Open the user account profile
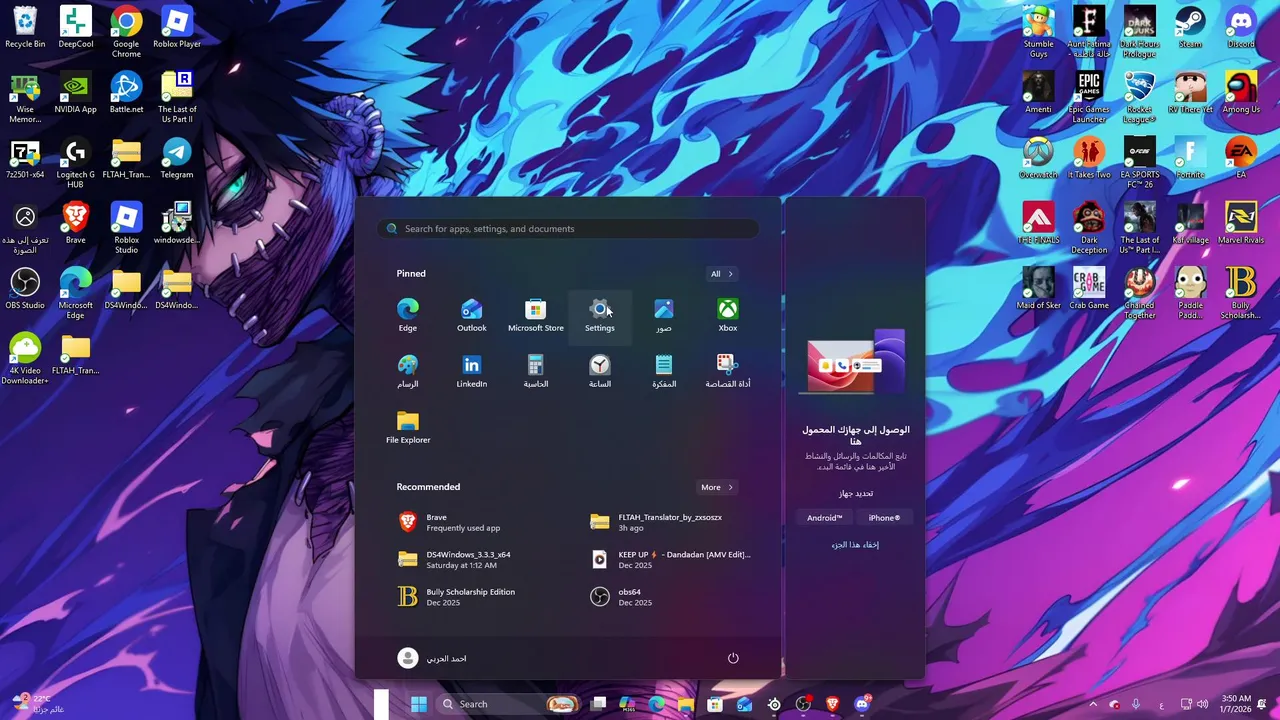 [x=432, y=658]
